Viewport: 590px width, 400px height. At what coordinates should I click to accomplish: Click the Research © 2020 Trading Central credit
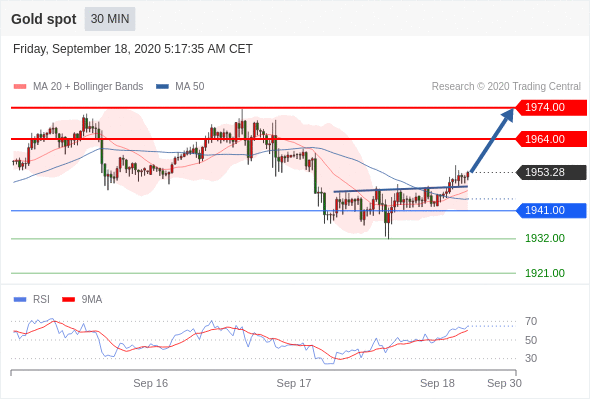[506, 87]
